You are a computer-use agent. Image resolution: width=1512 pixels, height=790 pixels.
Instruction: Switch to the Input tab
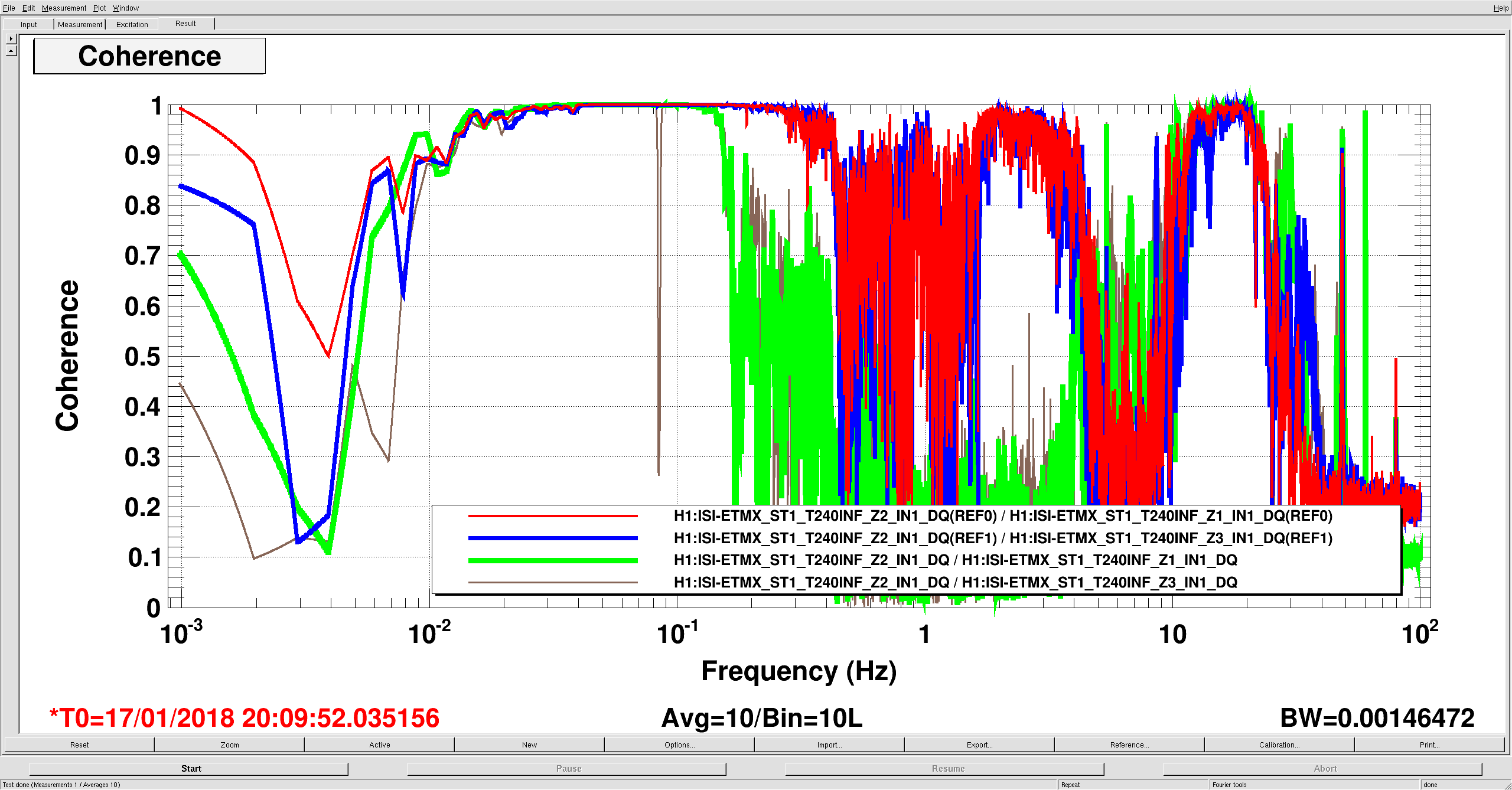tap(28, 24)
